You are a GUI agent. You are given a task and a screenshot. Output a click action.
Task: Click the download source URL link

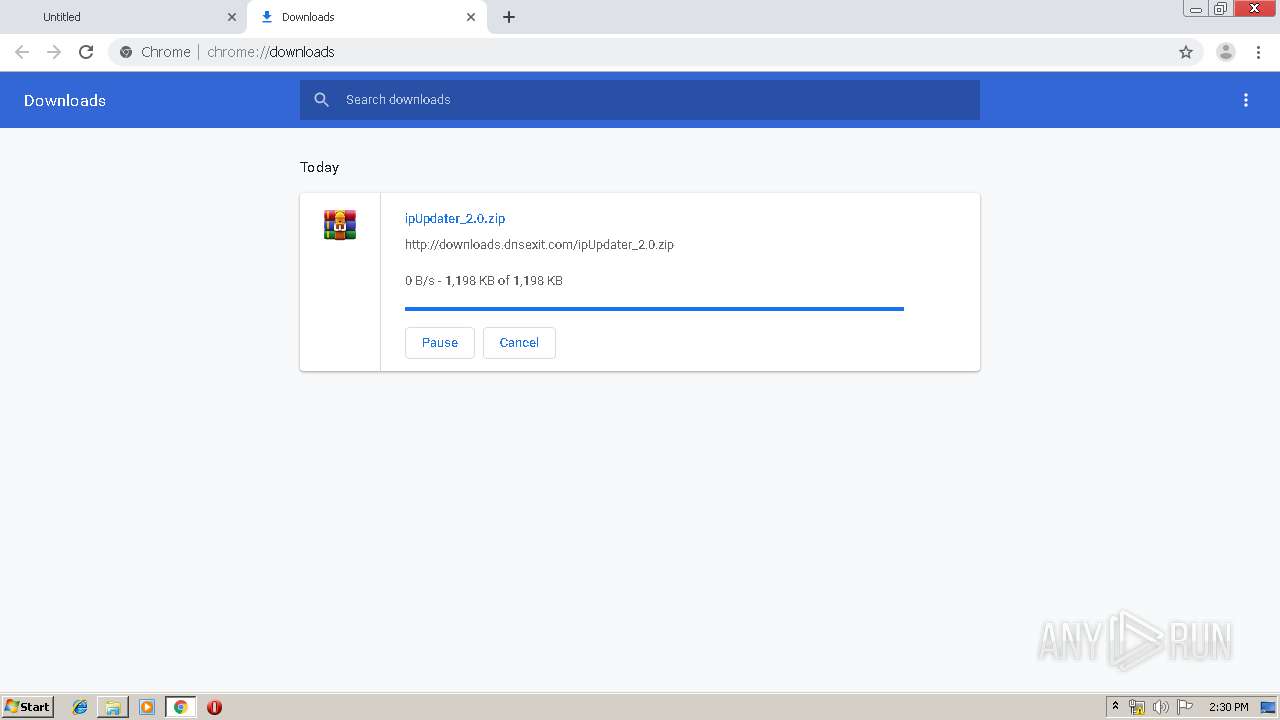pyautogui.click(x=539, y=244)
